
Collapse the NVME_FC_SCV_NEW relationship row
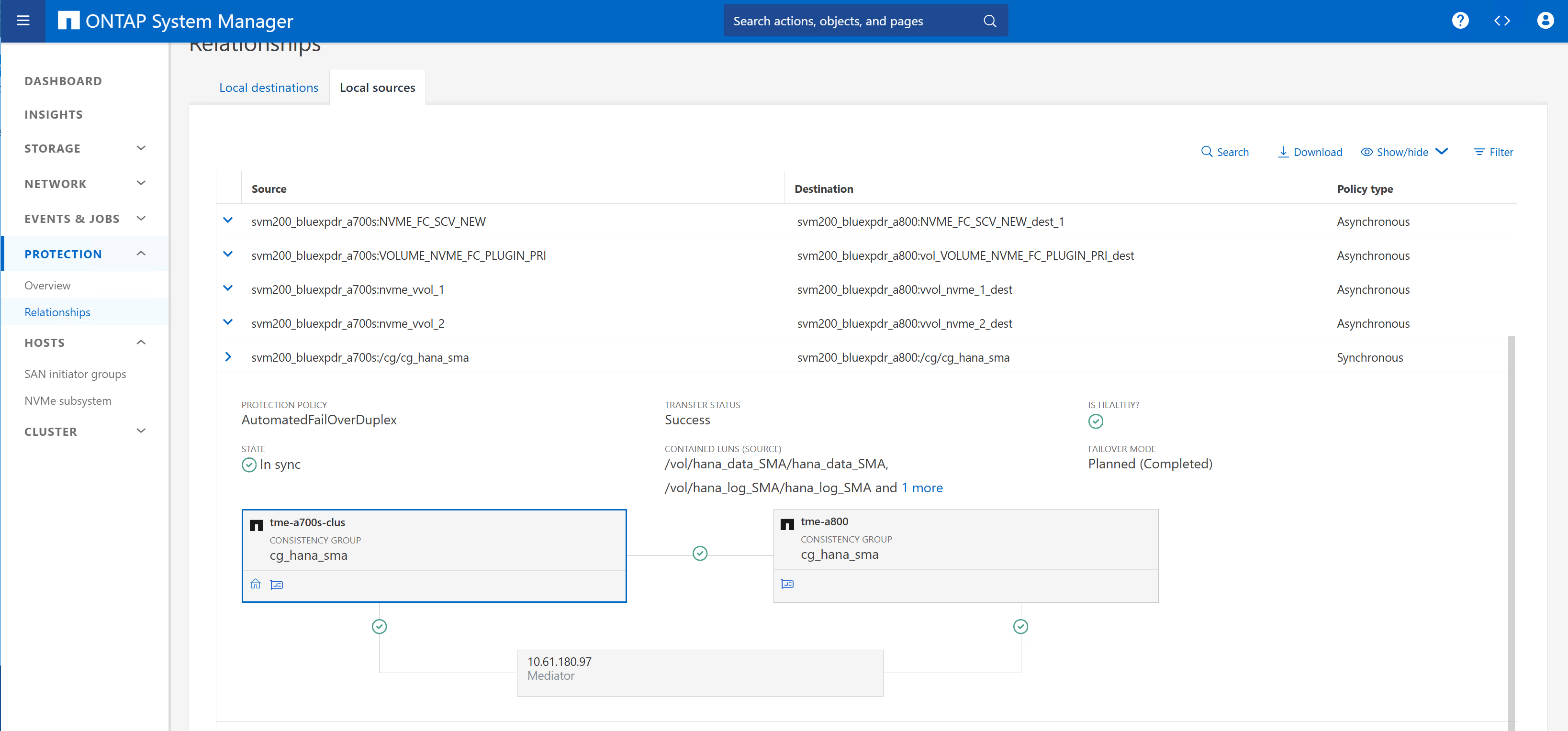click(228, 221)
